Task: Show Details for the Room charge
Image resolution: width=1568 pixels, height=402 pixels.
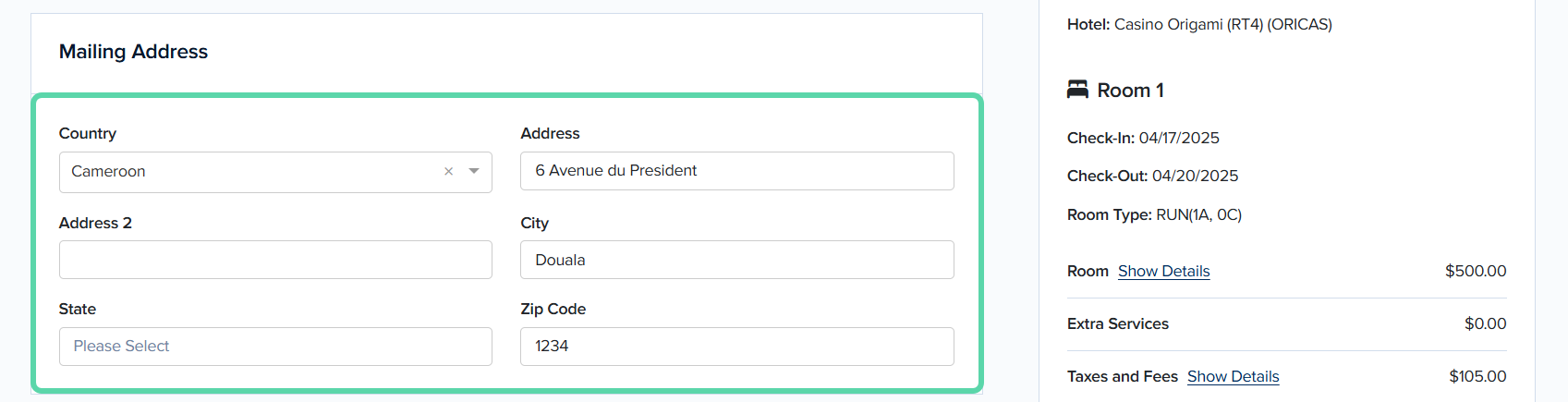Action: point(1163,271)
